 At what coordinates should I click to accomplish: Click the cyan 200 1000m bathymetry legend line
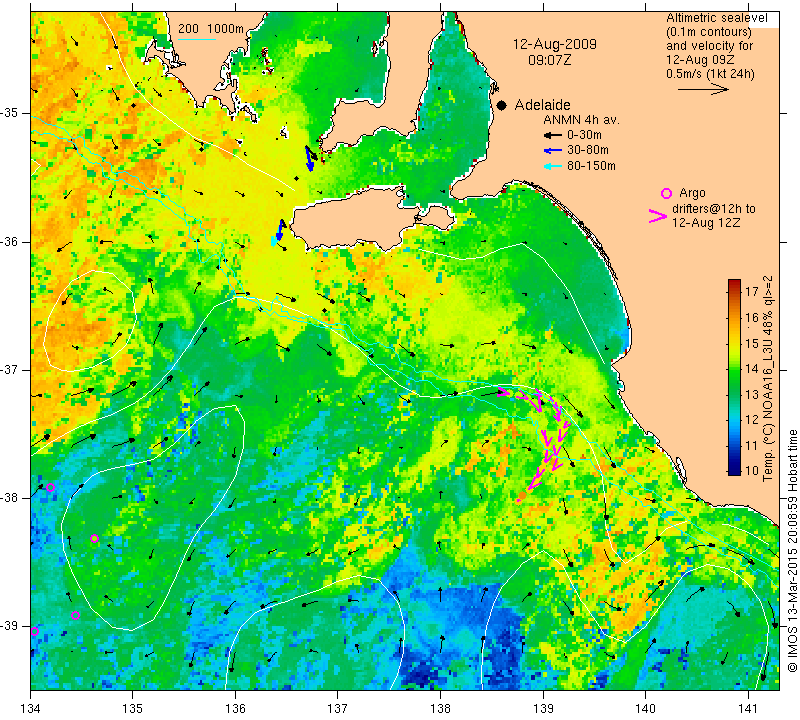(x=196, y=39)
